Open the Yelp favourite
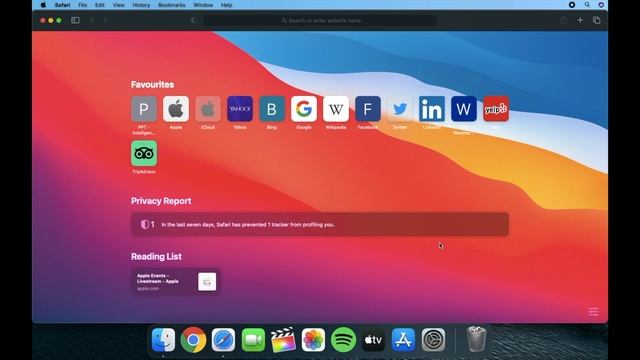This screenshot has height=360, width=640. pos(496,109)
